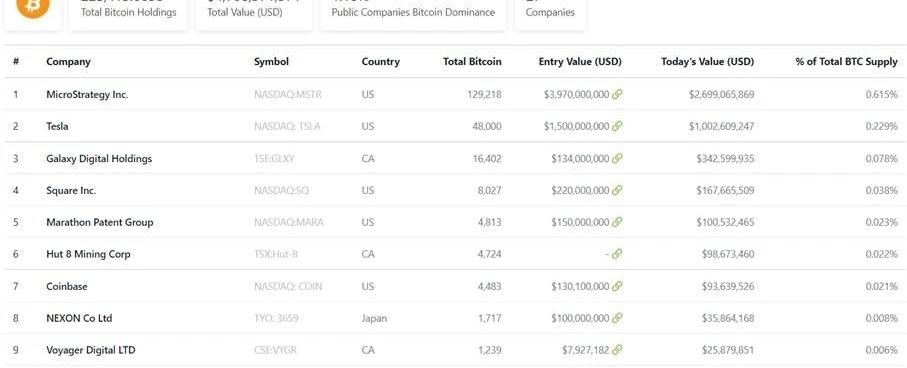The image size is (907, 368).
Task: Select the Total Bitcoin Holdings stat card
Action: click(x=128, y=13)
